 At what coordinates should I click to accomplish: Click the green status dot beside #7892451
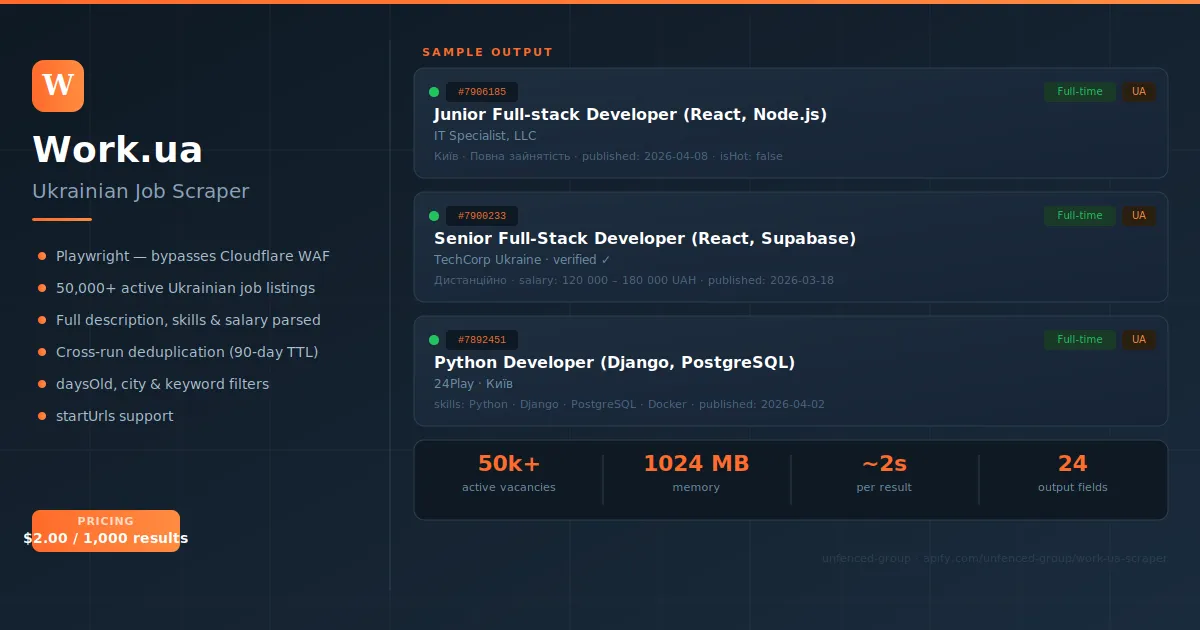coord(434,340)
